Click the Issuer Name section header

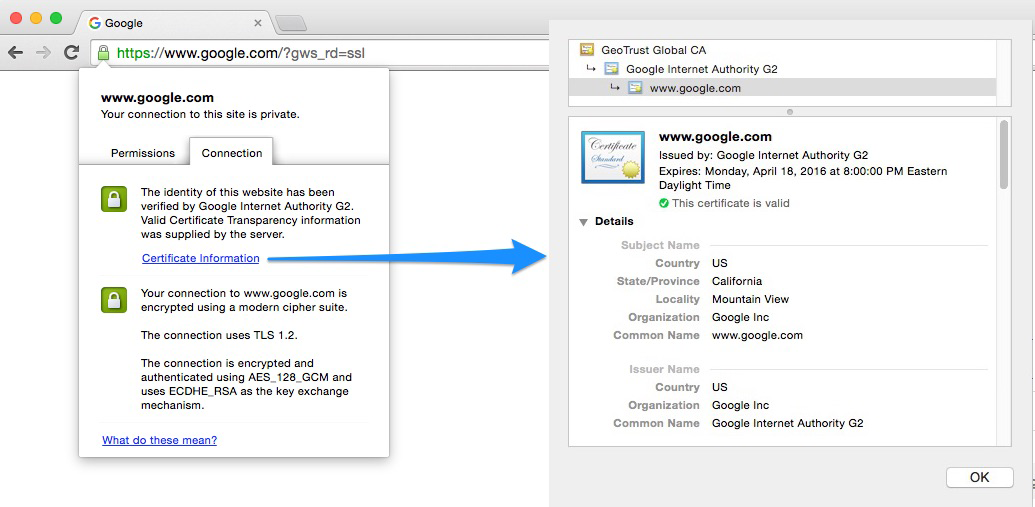pos(664,369)
